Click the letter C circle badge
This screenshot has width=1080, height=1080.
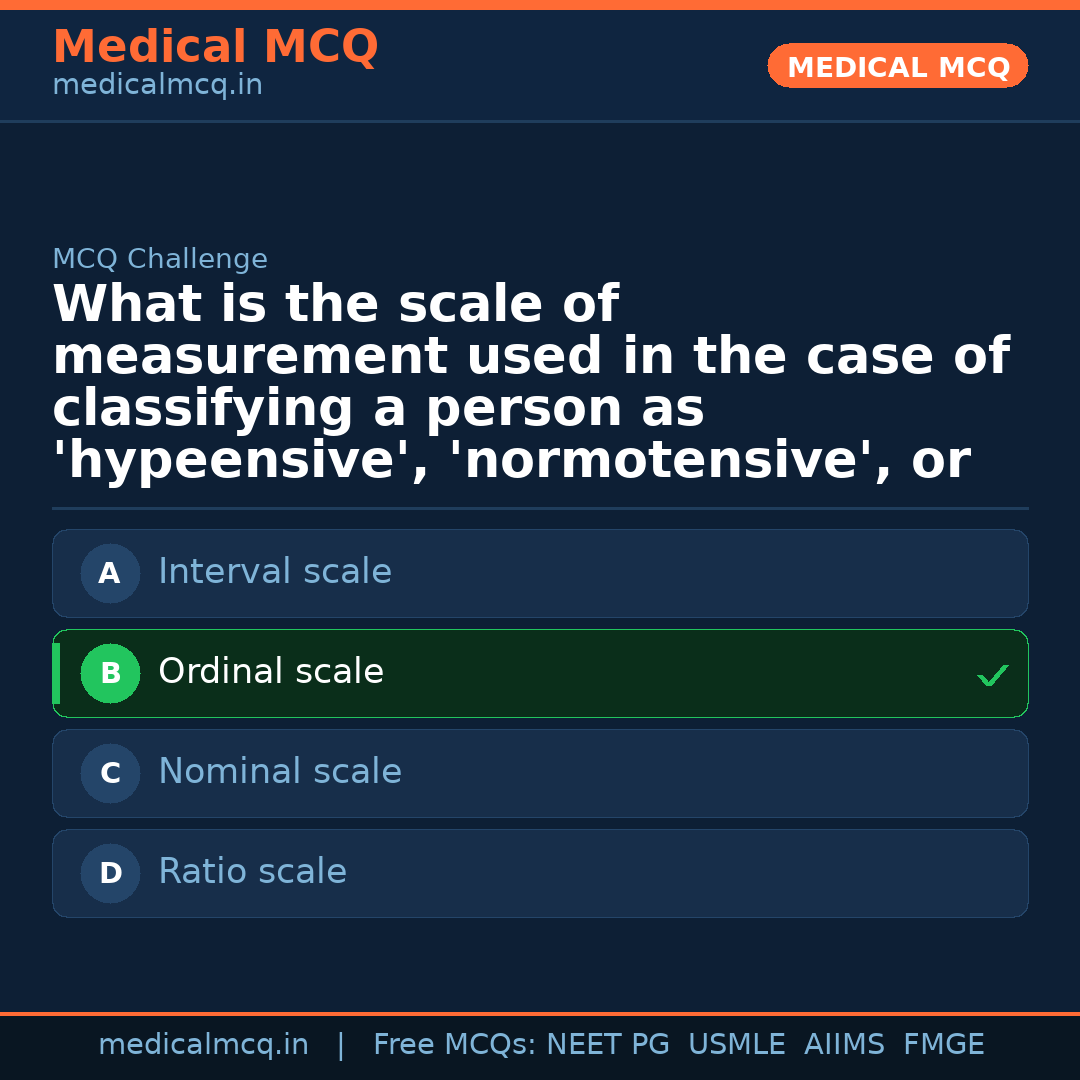110,774
